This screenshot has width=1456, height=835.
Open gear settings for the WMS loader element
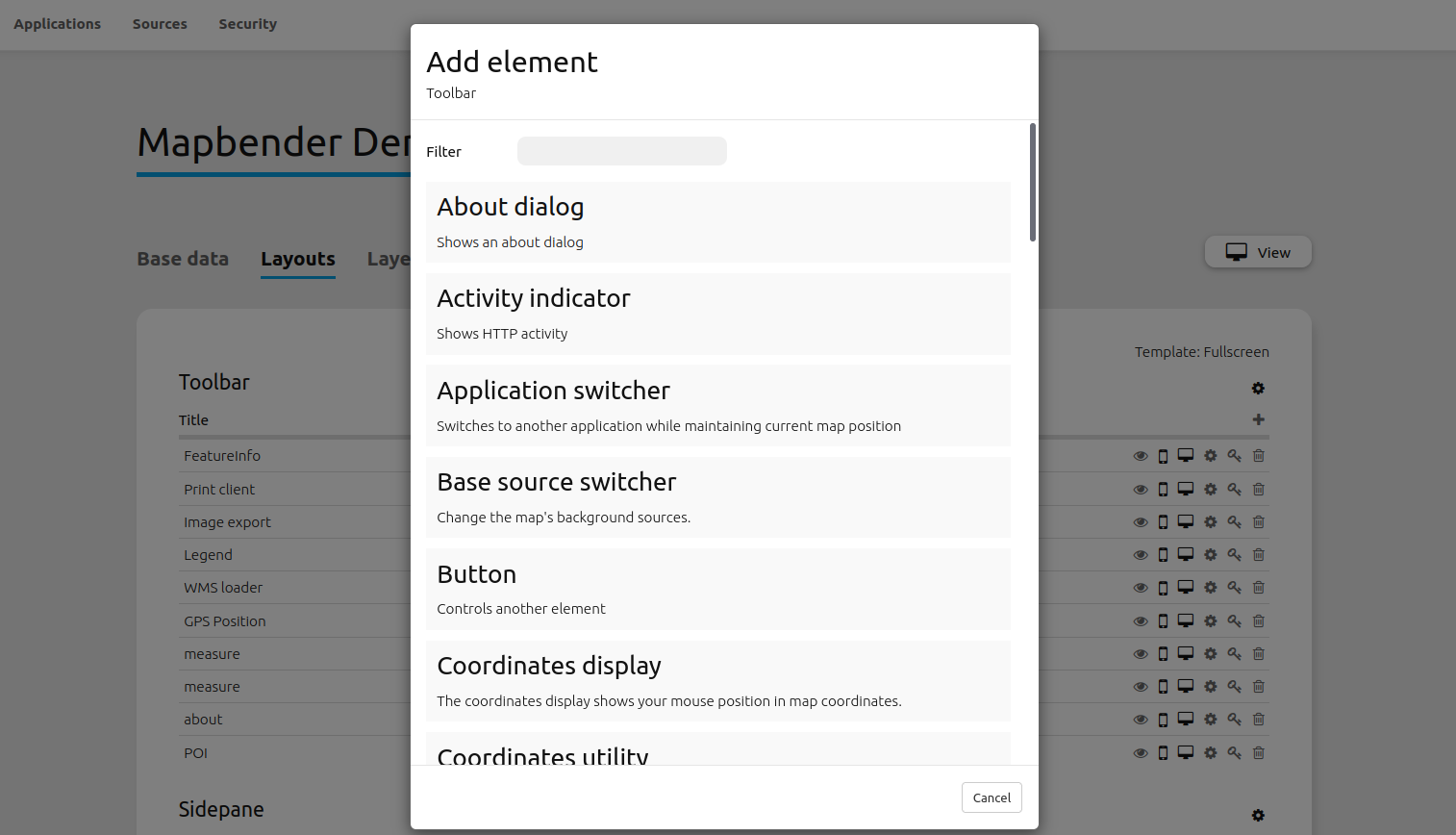pyautogui.click(x=1211, y=588)
